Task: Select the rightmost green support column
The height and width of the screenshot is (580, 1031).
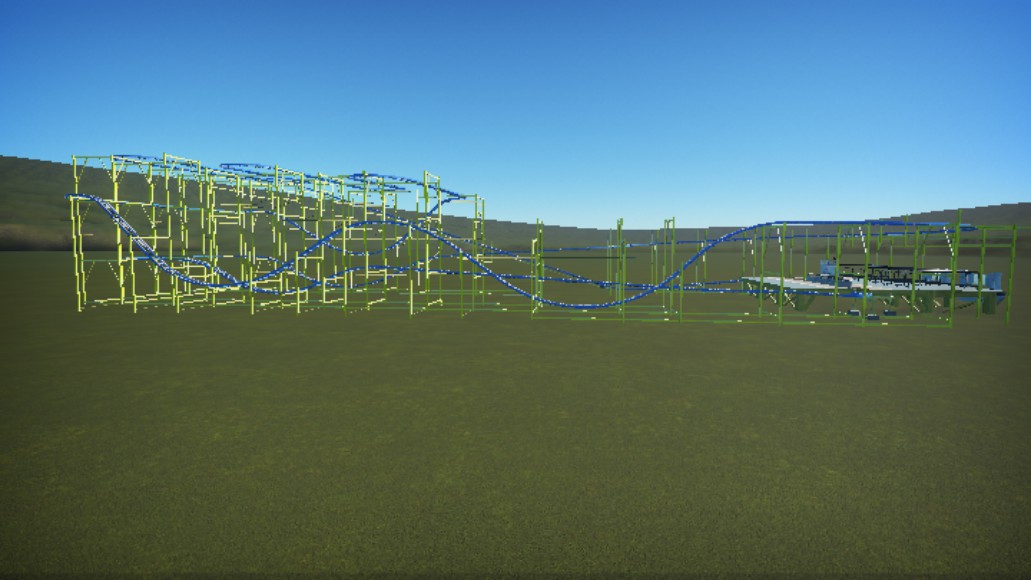Action: click(x=1011, y=273)
